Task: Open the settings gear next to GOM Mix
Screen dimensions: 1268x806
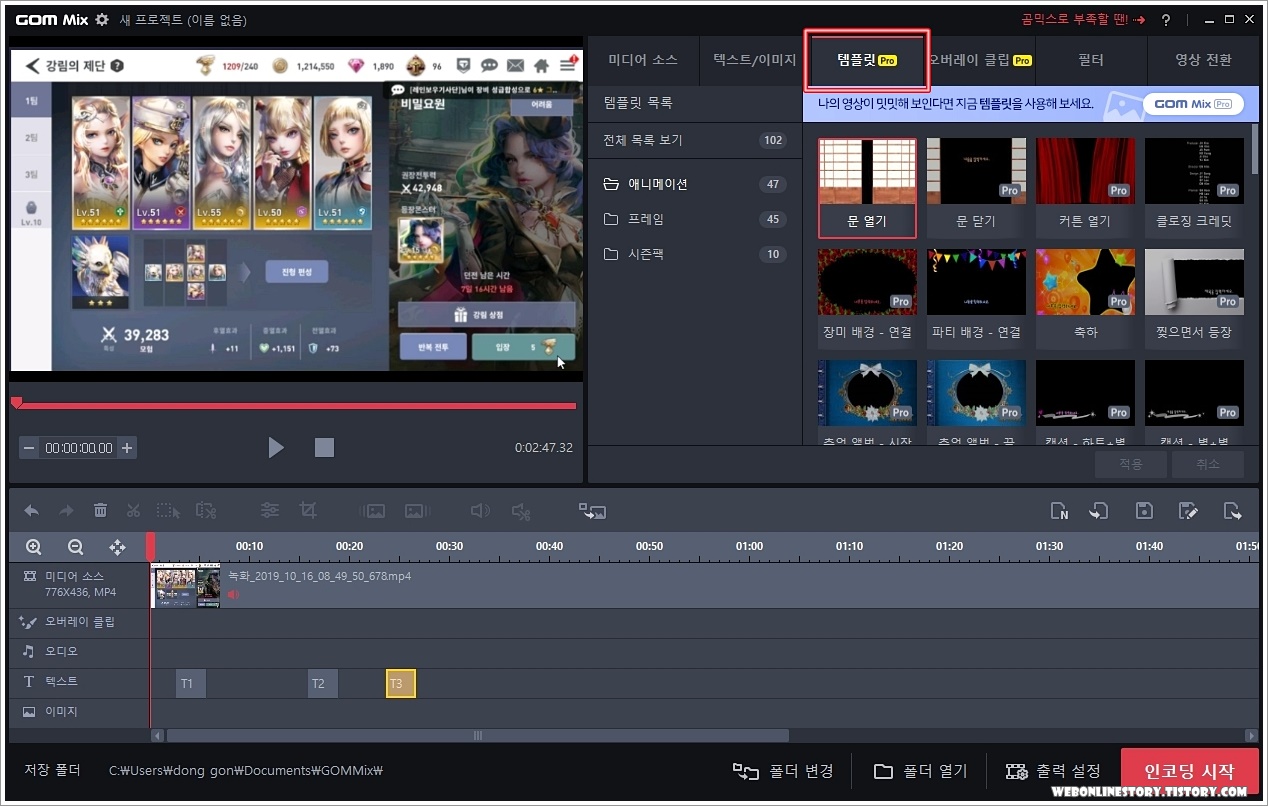Action: click(x=102, y=20)
